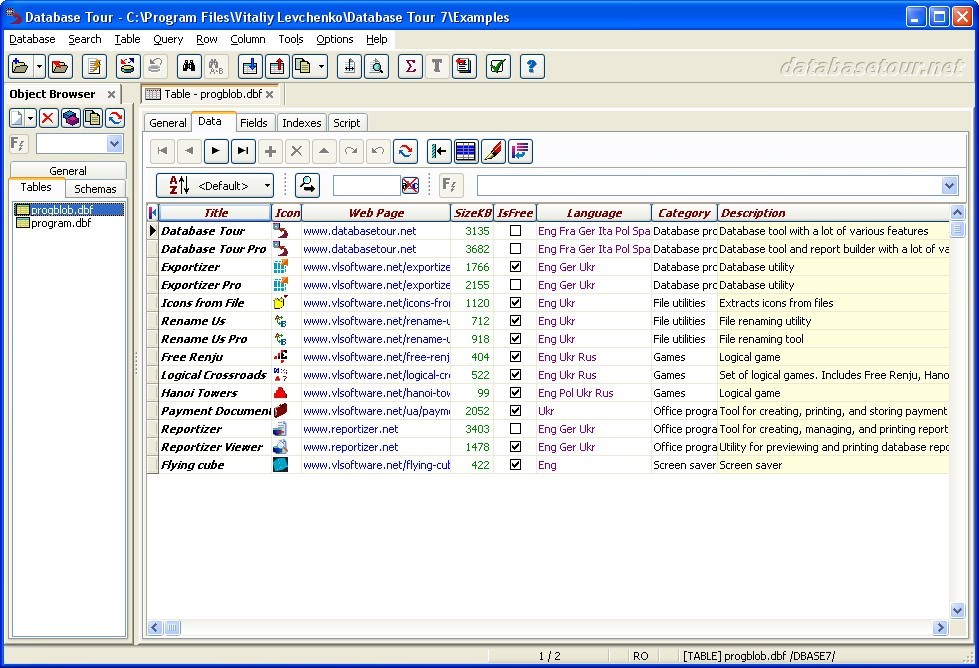Open the new SQL script icon
This screenshot has height=668, width=979.
[x=94, y=66]
